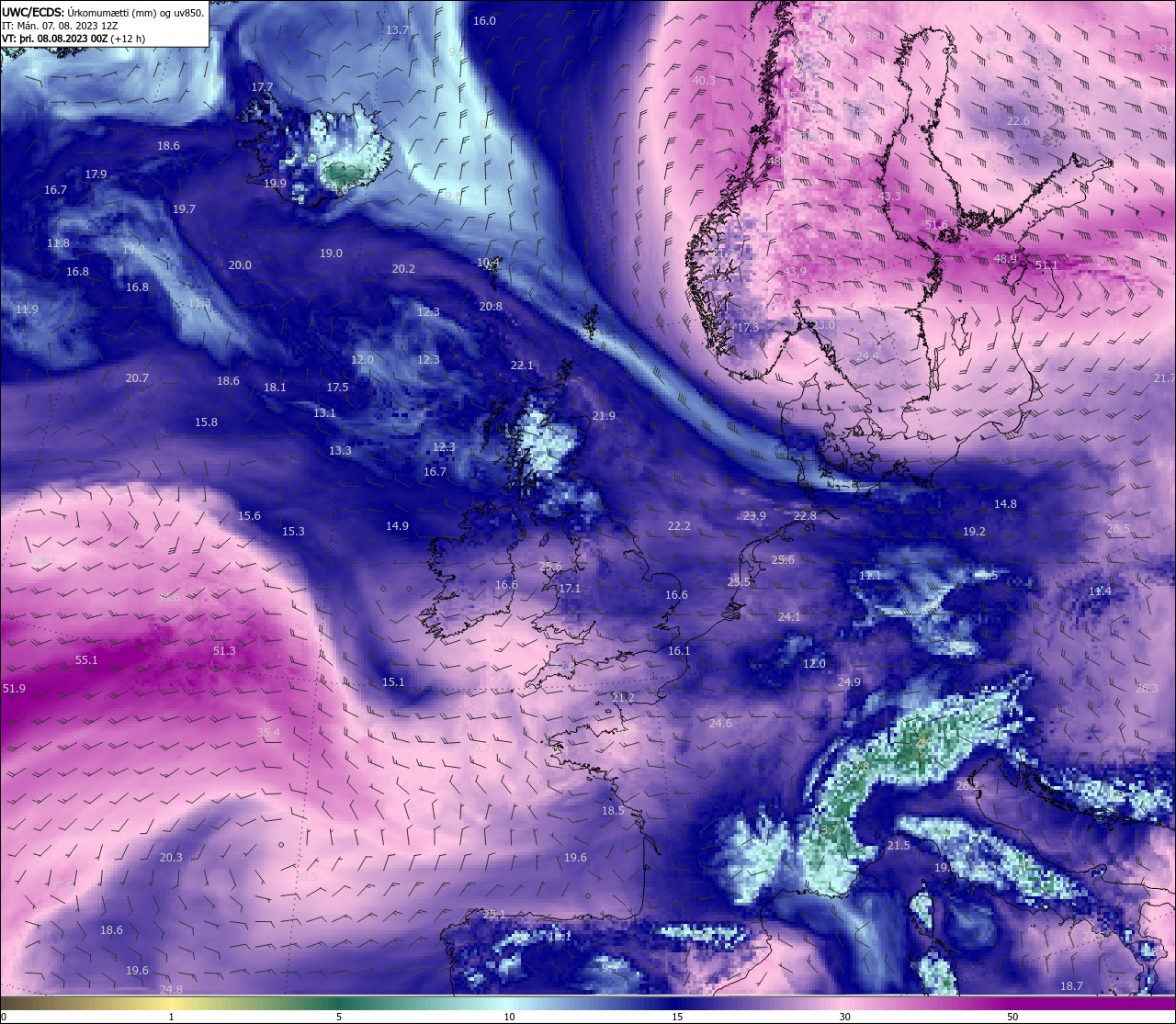Click the 22.8 value near northern Germany
The width and height of the screenshot is (1176, 1024).
pyautogui.click(x=805, y=516)
